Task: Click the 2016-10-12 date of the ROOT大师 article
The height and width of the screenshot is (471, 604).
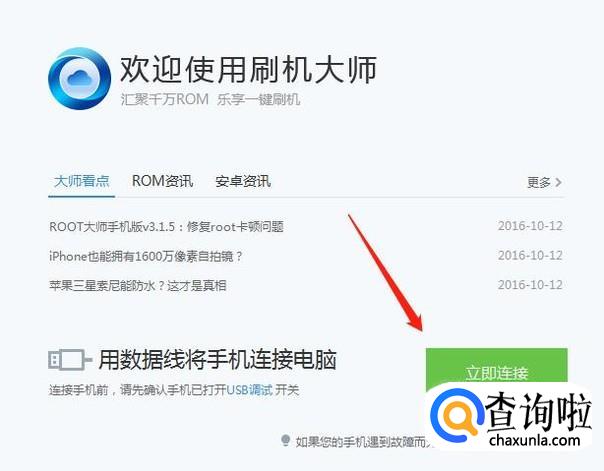Action: [x=530, y=226]
